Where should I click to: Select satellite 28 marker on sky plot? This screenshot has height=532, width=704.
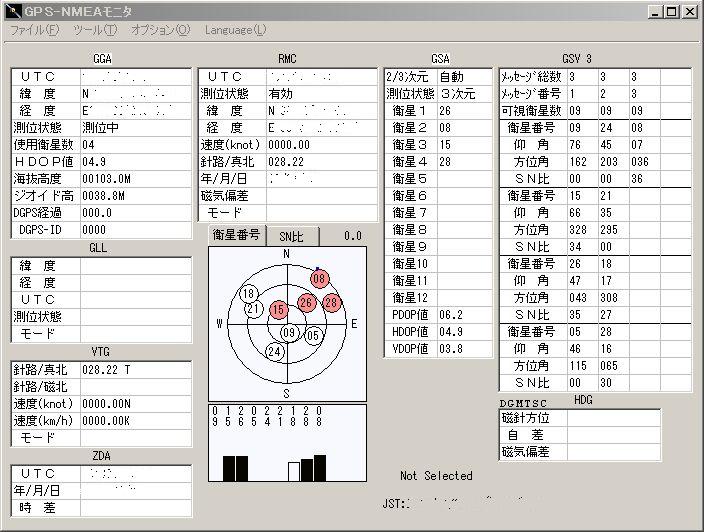coord(331,302)
